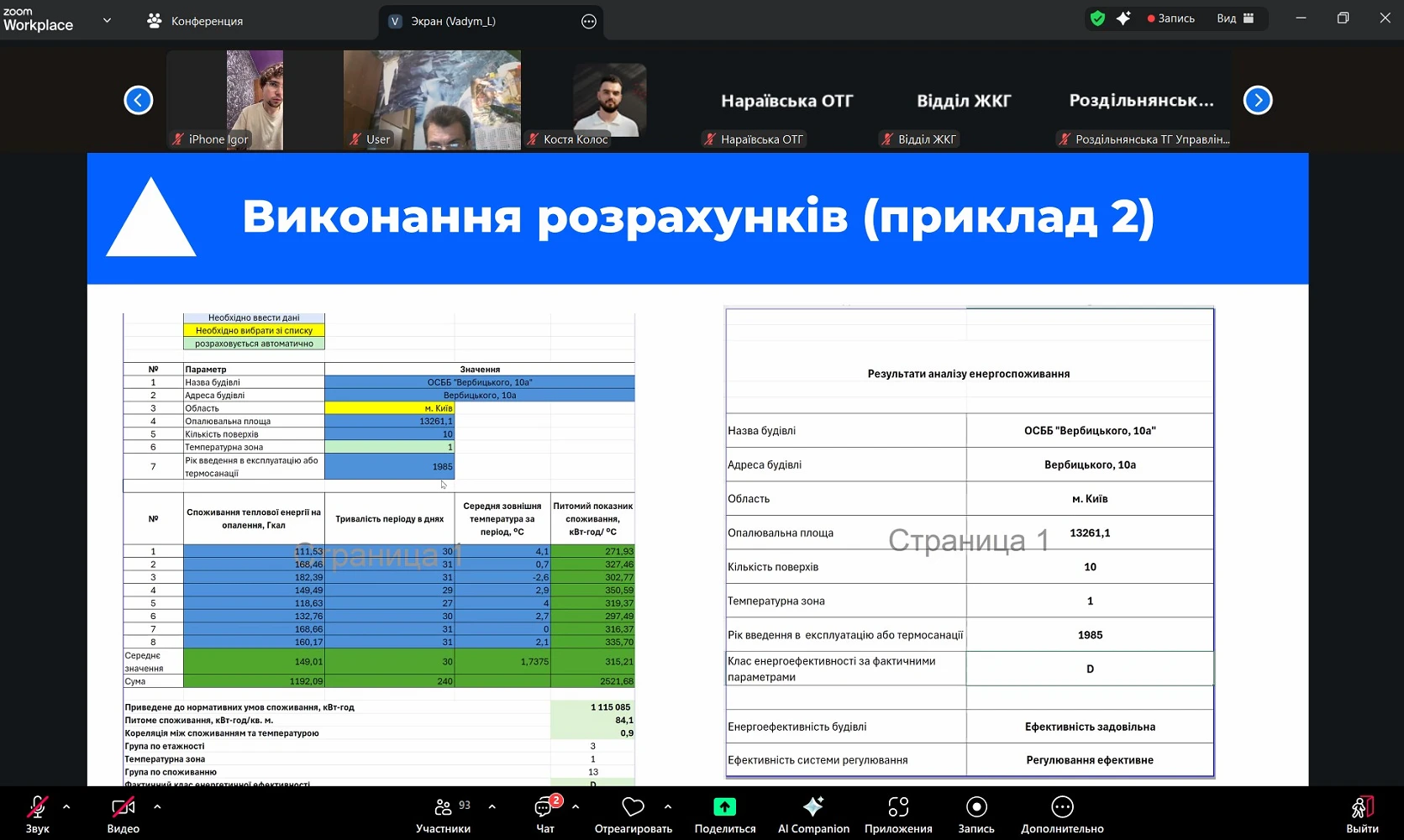Expand audio options arrow beside Звук
This screenshot has height=840, width=1404.
[66, 807]
